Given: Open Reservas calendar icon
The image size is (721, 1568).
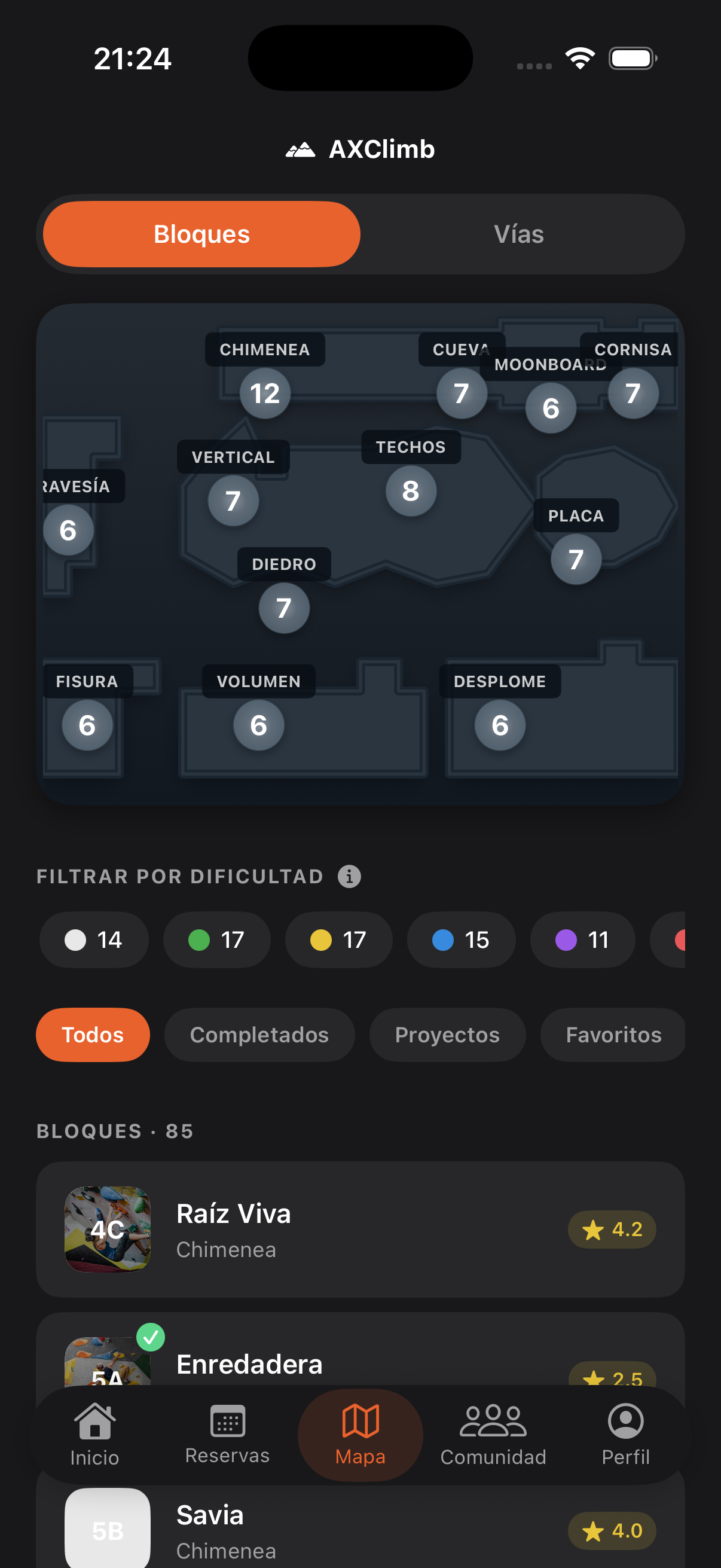Looking at the screenshot, I should (228, 1420).
